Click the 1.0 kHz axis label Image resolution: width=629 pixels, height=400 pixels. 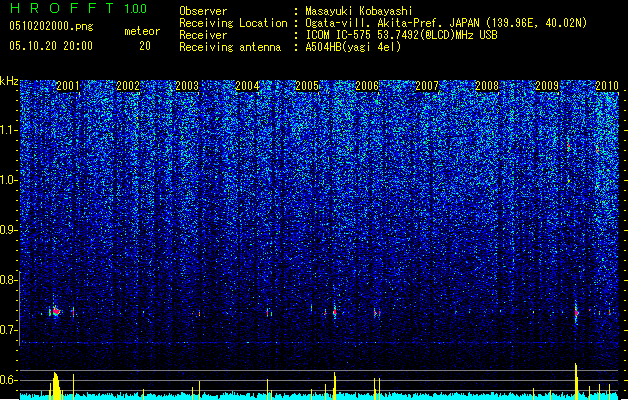tap(9, 180)
